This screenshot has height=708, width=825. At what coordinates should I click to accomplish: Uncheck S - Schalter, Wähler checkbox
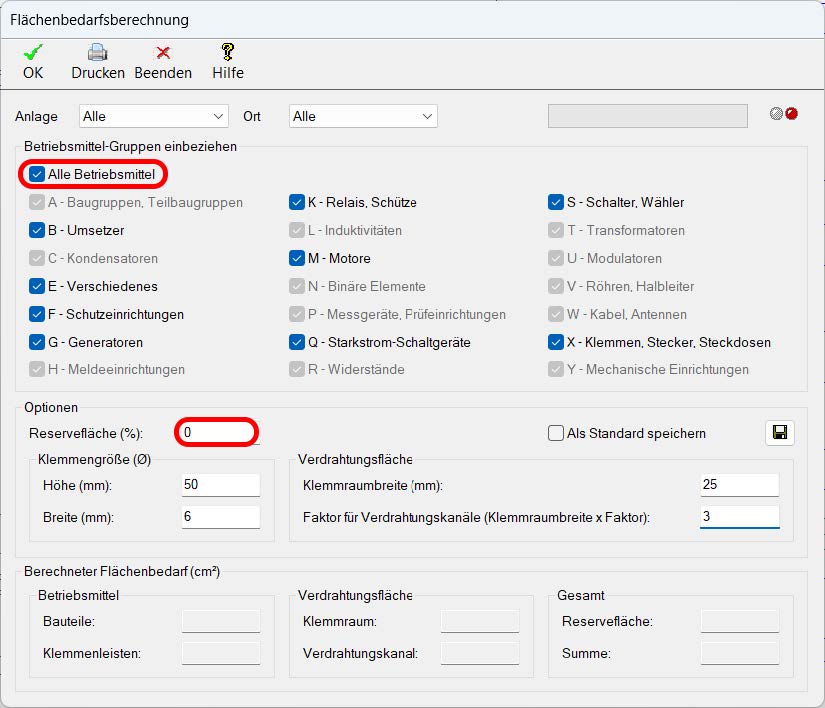(x=556, y=202)
